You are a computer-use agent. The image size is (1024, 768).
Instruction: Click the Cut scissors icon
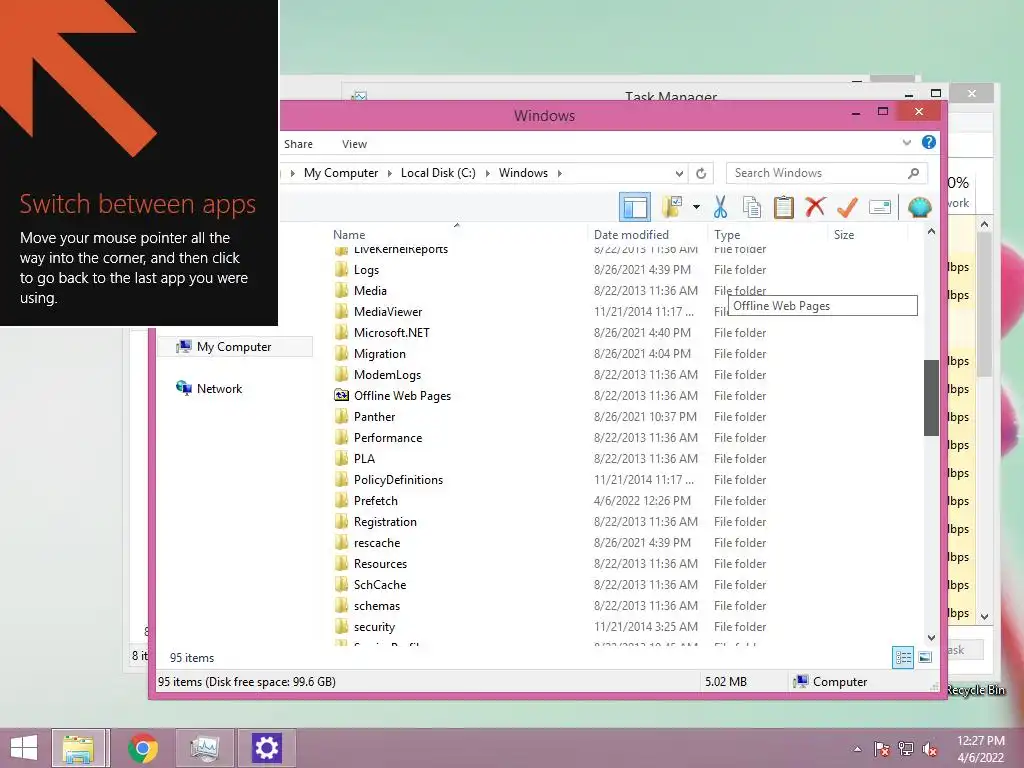720,207
